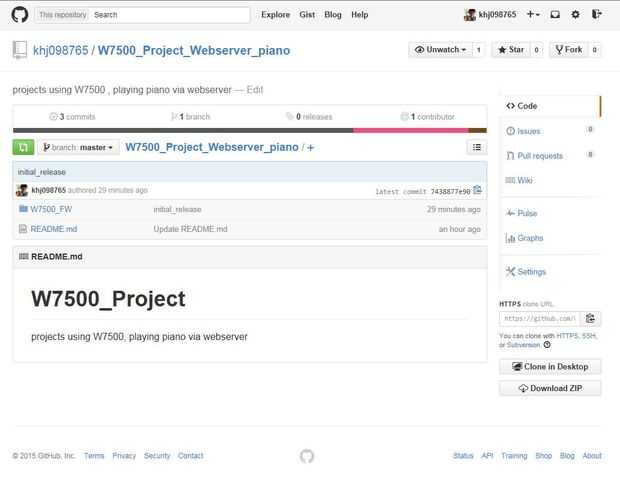Screen dimensions: 620x486
Task: Click the green compare and review button
Action: click(x=23, y=148)
